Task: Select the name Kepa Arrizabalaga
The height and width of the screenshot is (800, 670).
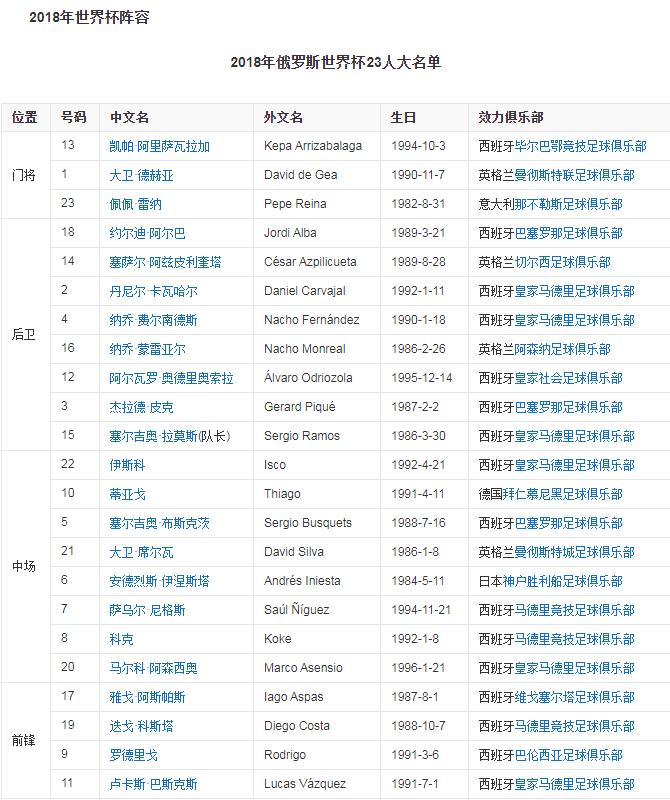Action: click(313, 146)
